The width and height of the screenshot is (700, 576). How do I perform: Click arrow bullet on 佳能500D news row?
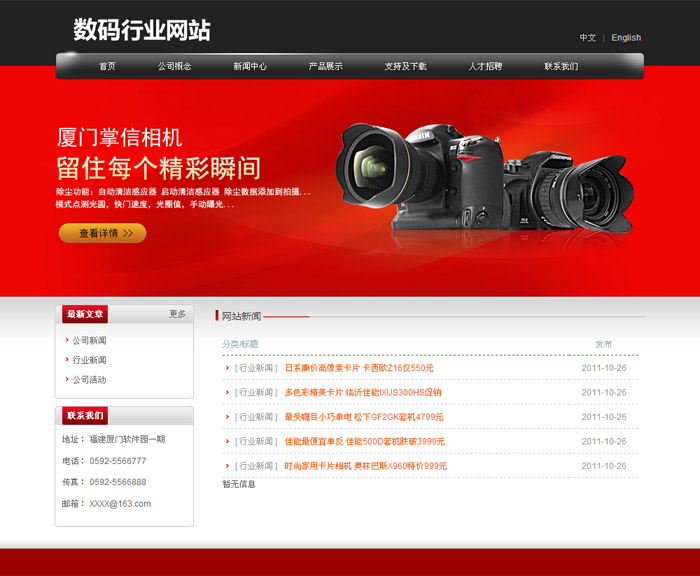pyautogui.click(x=227, y=441)
